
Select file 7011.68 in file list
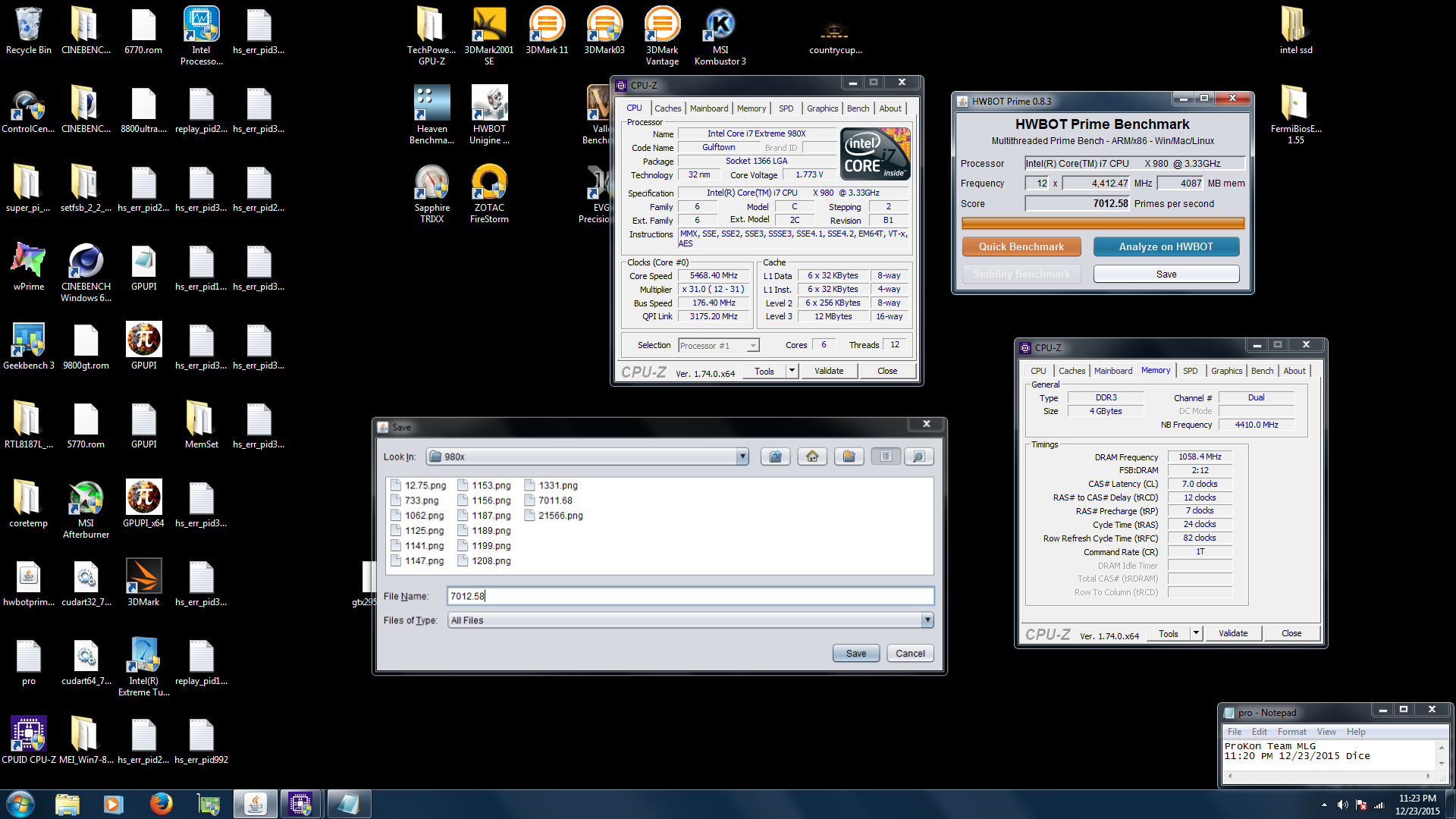pos(548,500)
